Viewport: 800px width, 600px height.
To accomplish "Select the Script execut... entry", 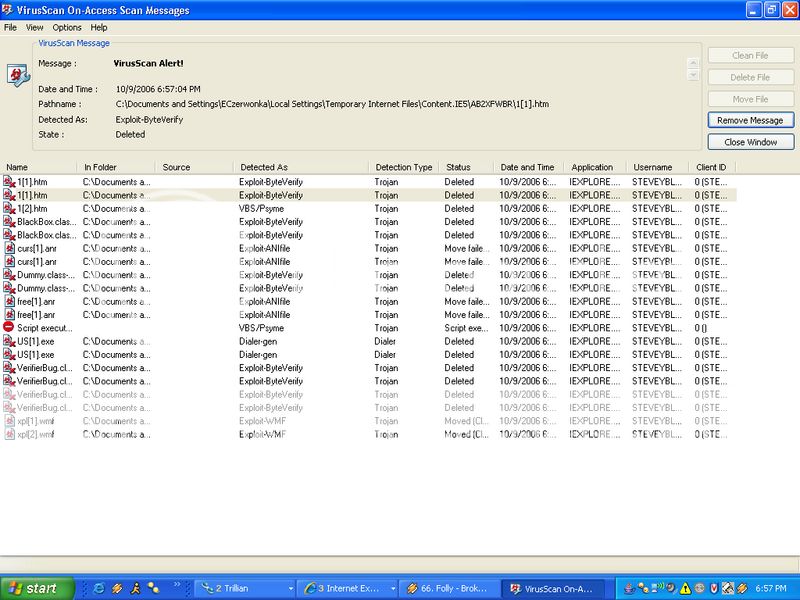I will click(x=45, y=328).
